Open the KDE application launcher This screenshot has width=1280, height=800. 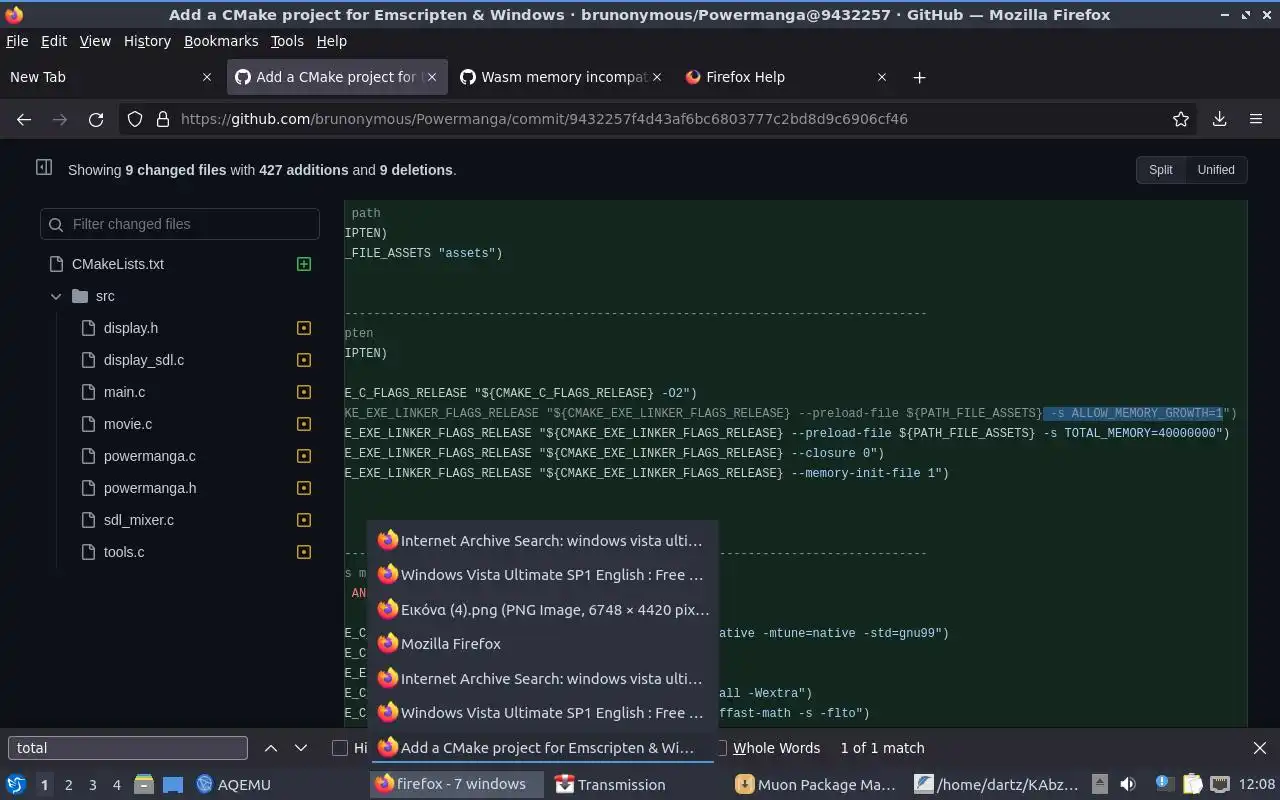16,785
